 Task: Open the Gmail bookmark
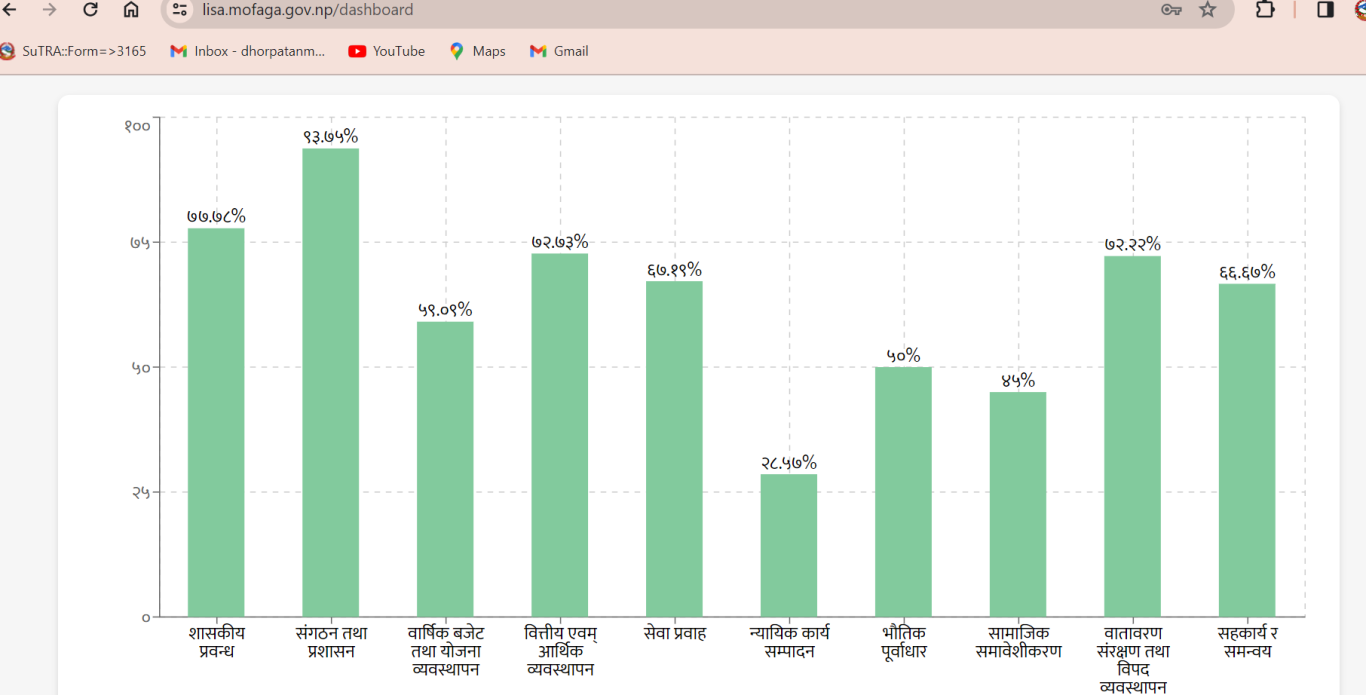[559, 51]
